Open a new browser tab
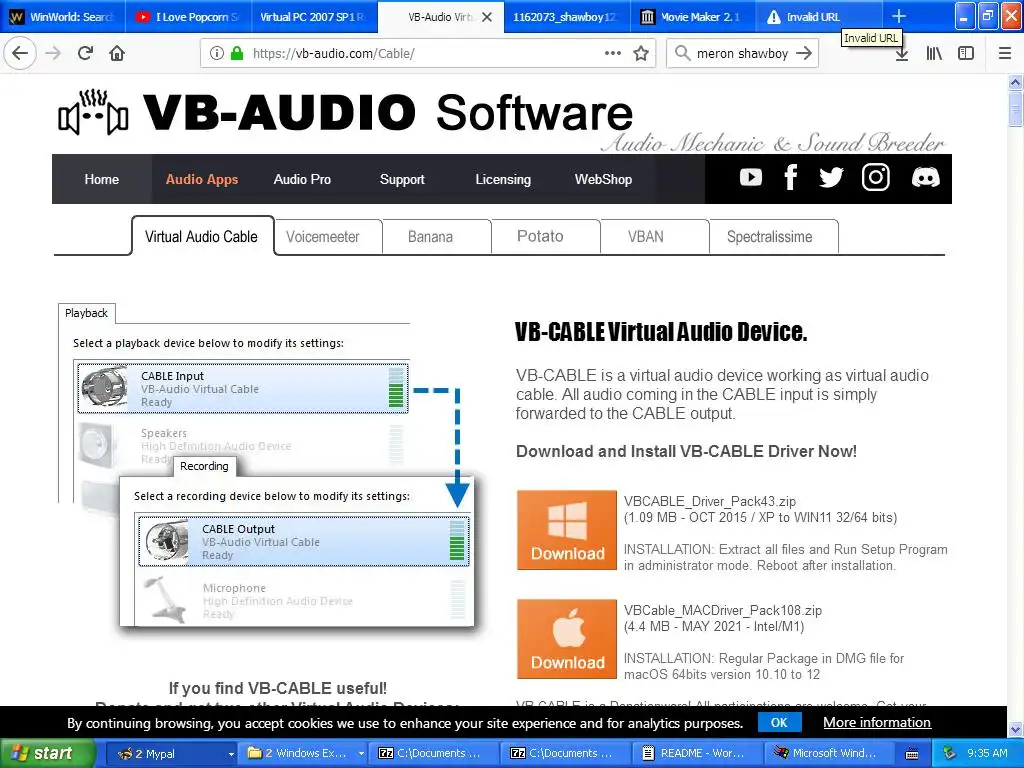The height and width of the screenshot is (768, 1024). pos(899,16)
